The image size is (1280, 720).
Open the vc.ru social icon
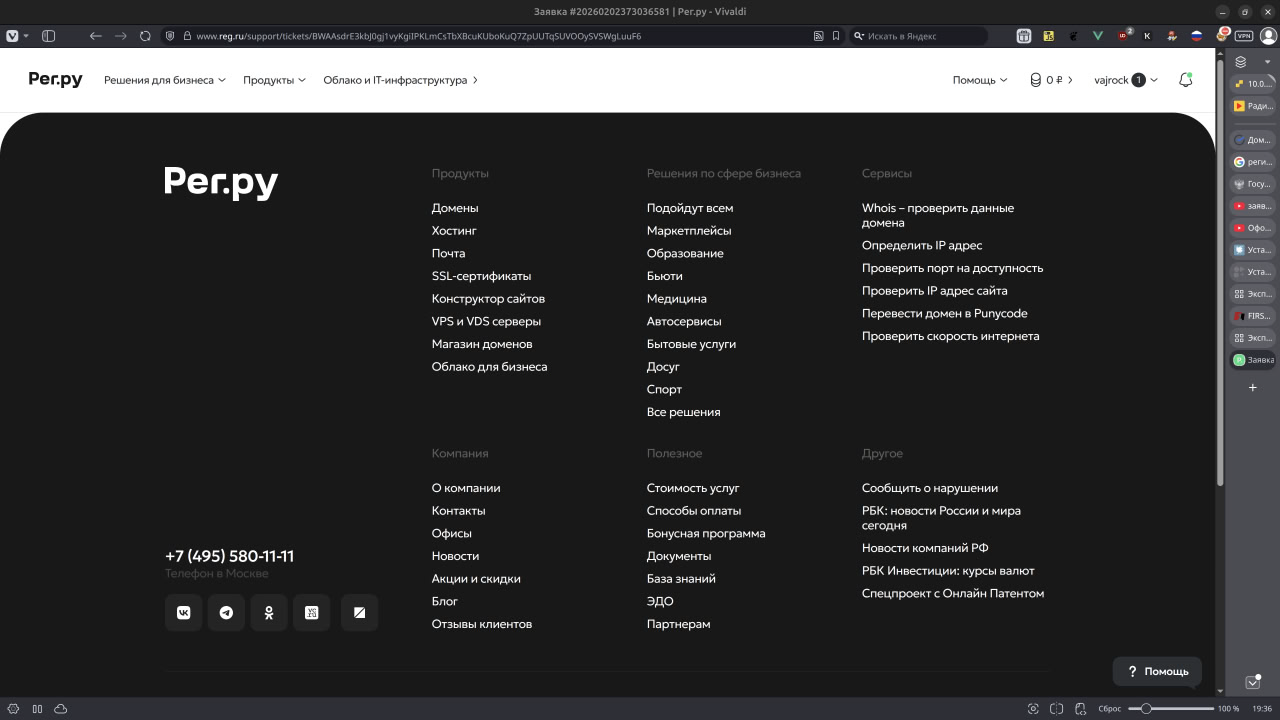(311, 612)
